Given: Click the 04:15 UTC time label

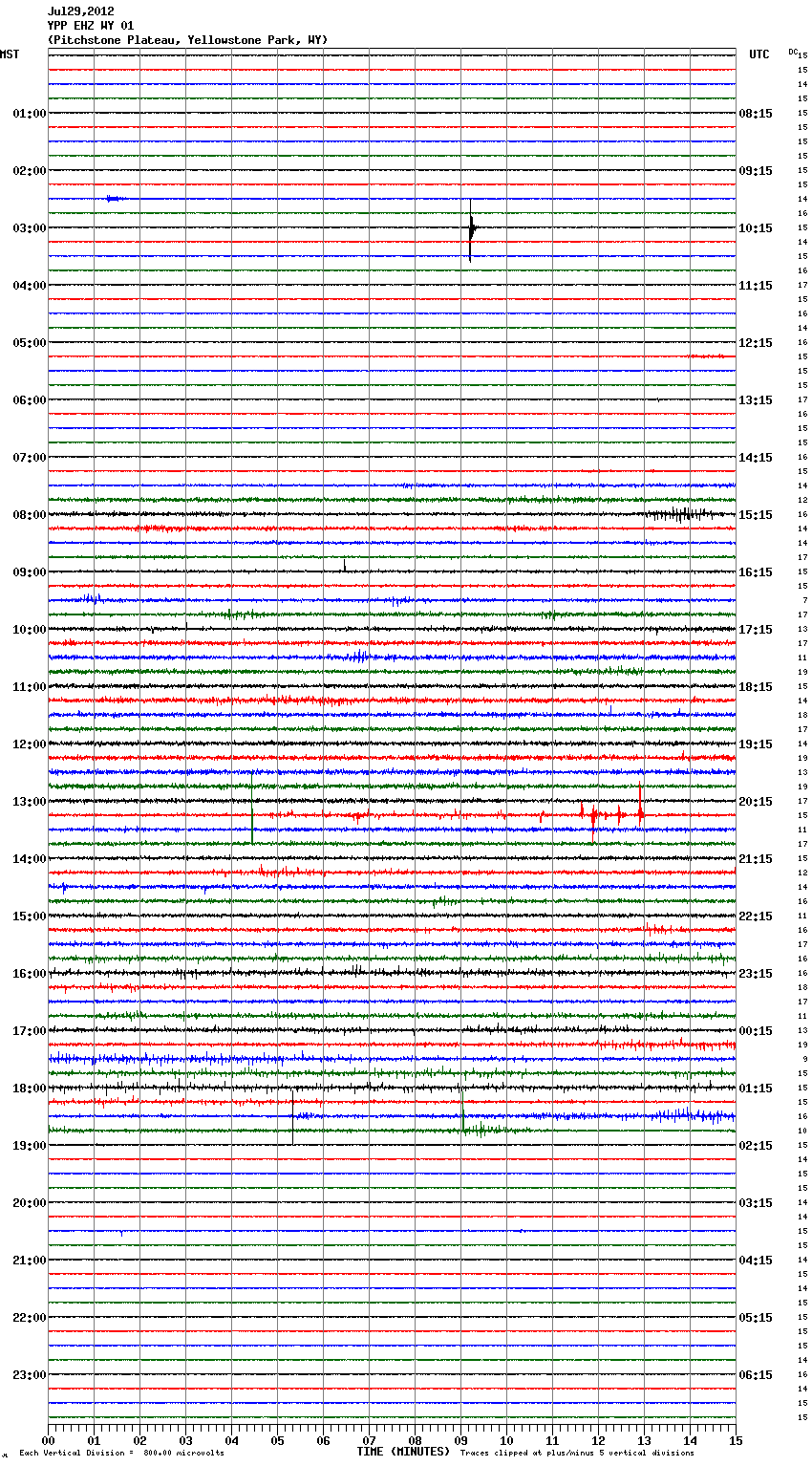Looking at the screenshot, I should pyautogui.click(x=756, y=1261).
